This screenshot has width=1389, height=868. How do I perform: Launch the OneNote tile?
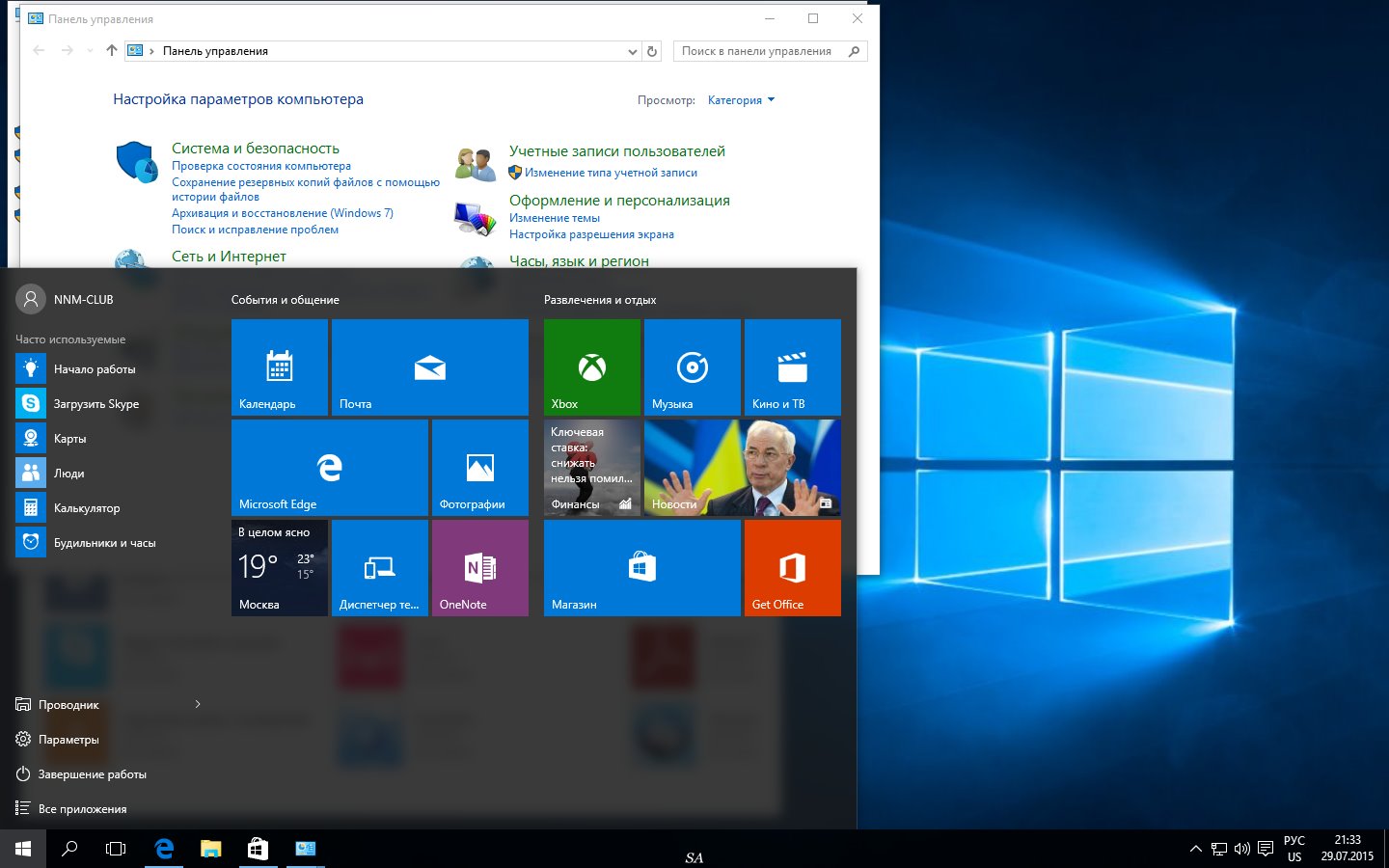480,568
